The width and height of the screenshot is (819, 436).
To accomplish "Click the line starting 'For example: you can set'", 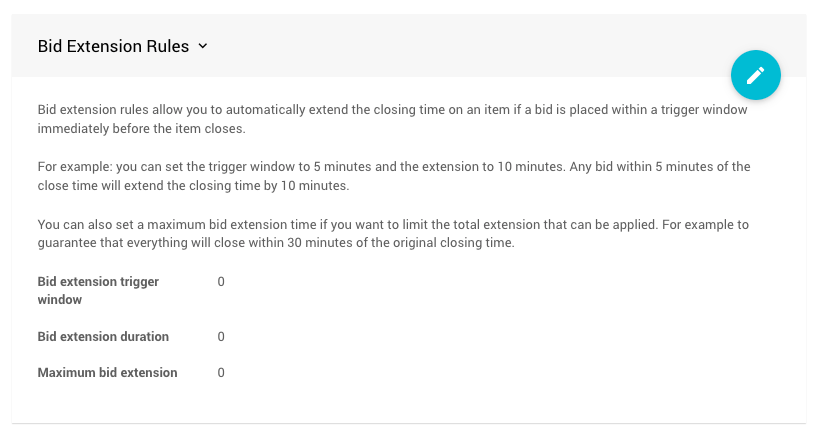I will 300,166.
